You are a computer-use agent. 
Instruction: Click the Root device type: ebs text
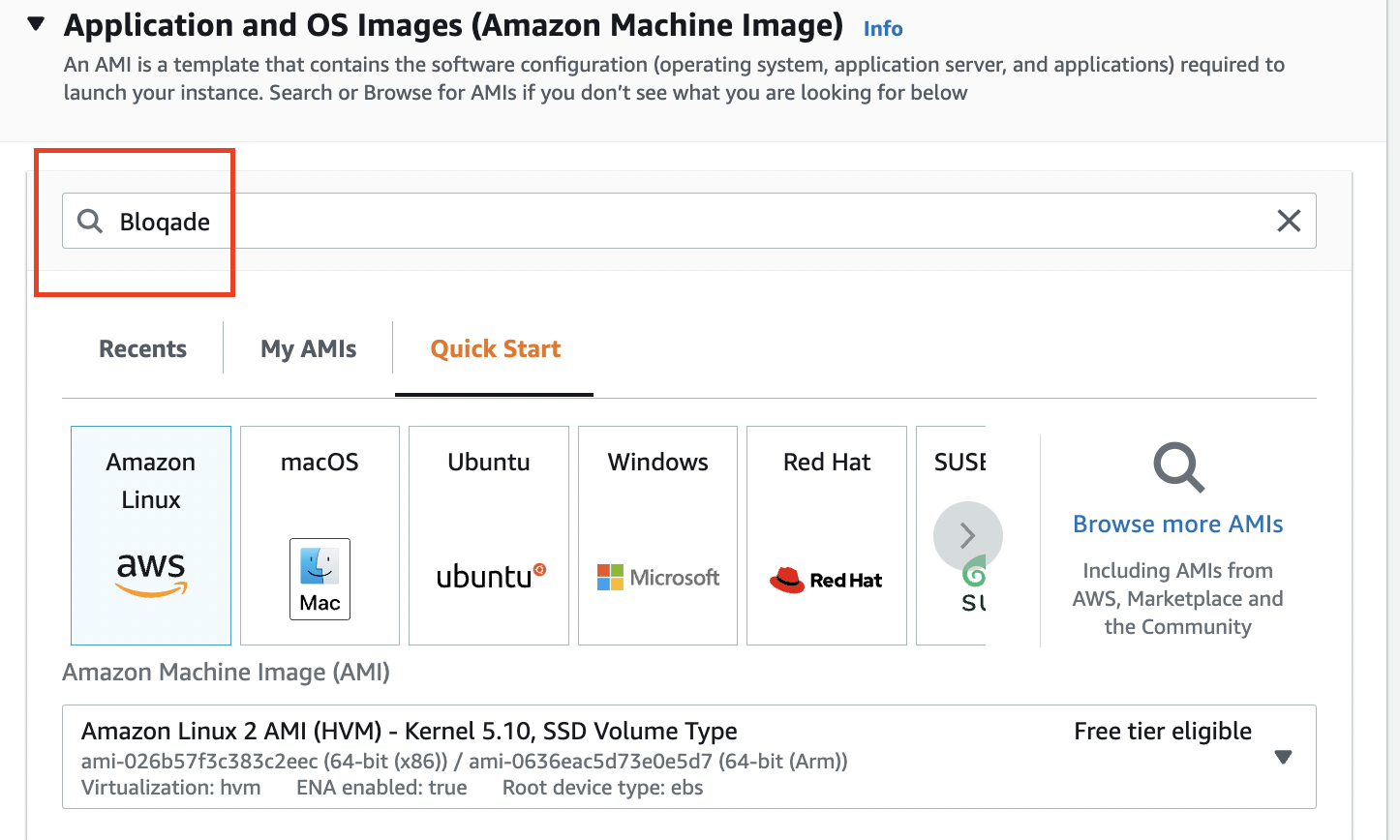(x=602, y=788)
